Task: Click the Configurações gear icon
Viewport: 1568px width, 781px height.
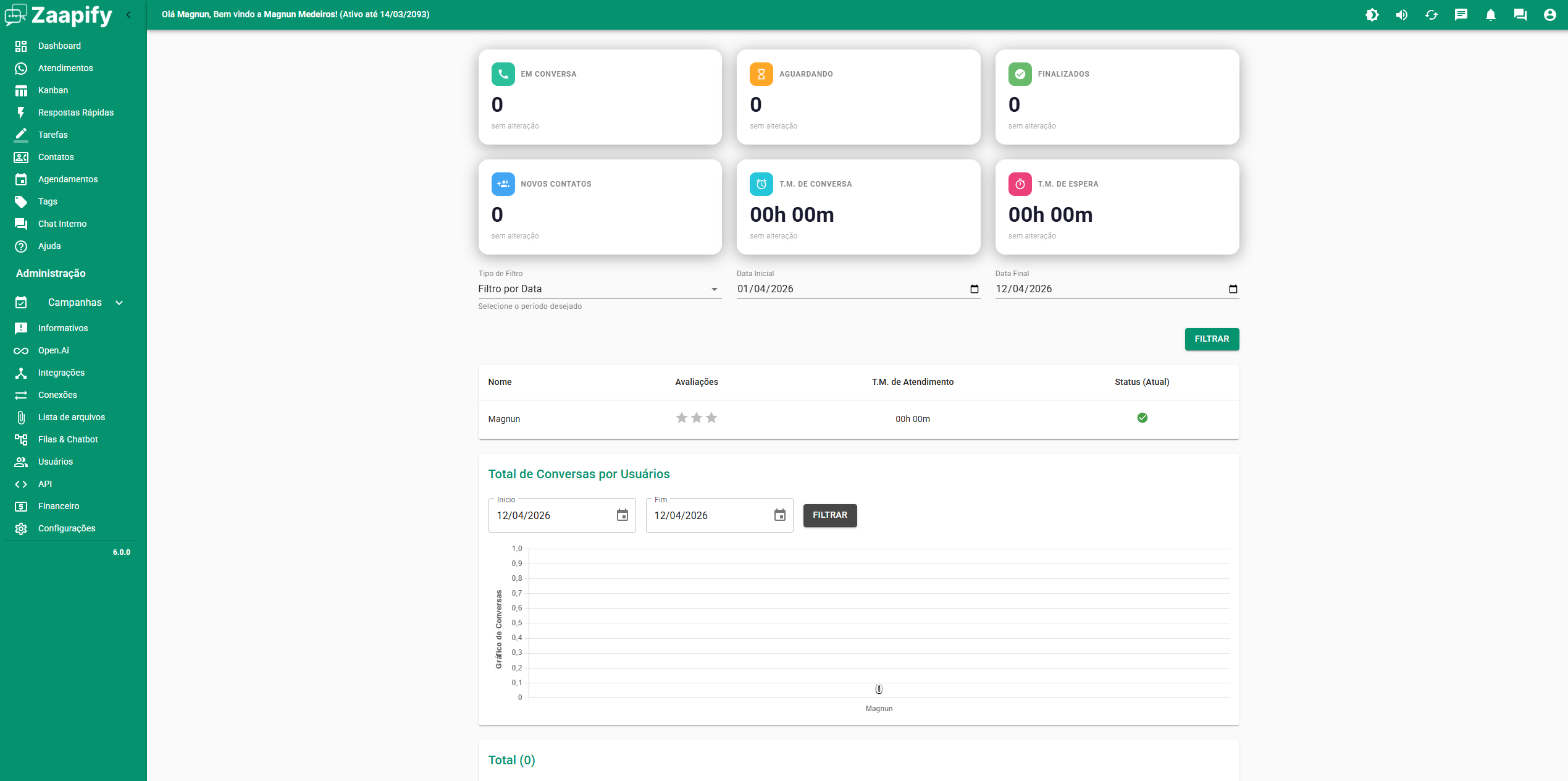Action: click(x=21, y=528)
